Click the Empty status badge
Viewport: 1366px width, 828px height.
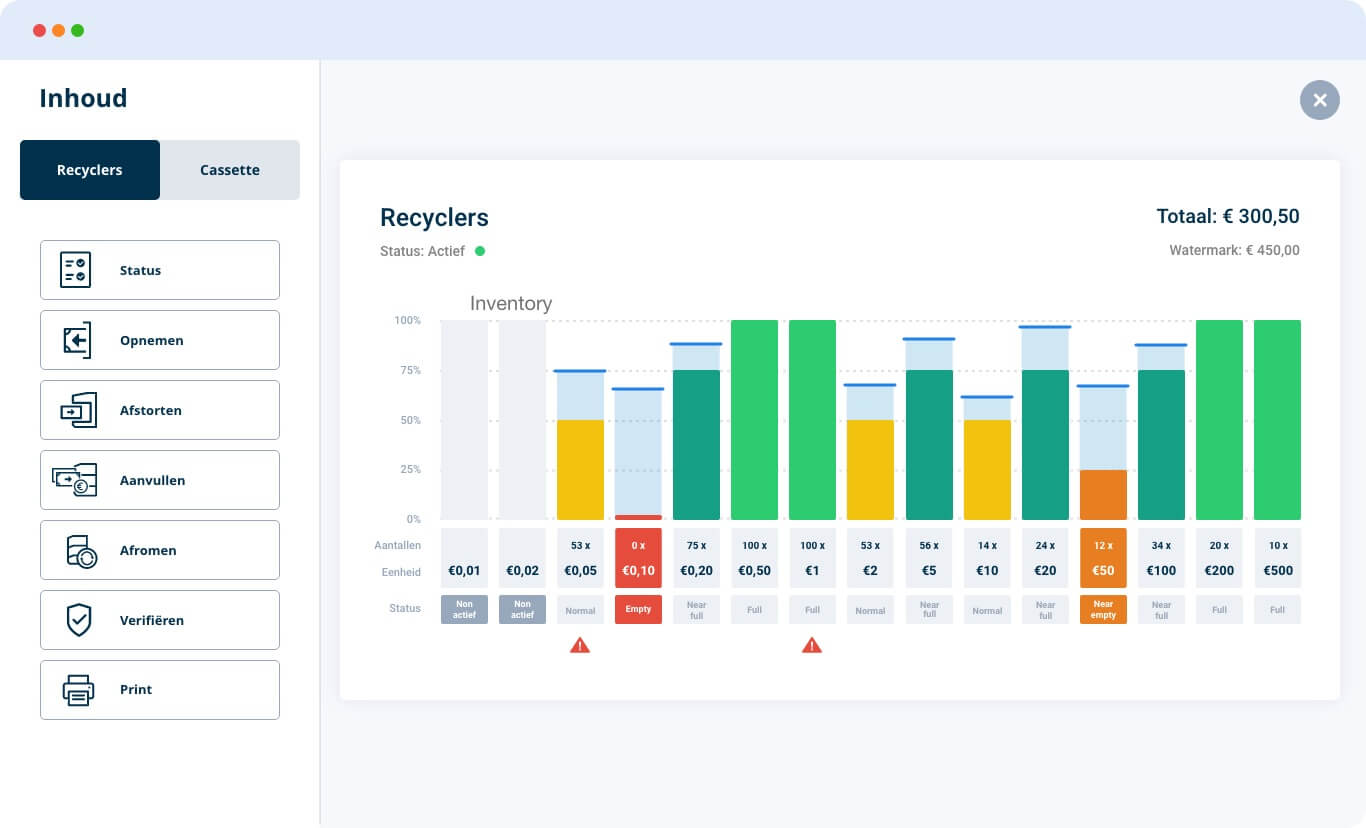point(638,609)
